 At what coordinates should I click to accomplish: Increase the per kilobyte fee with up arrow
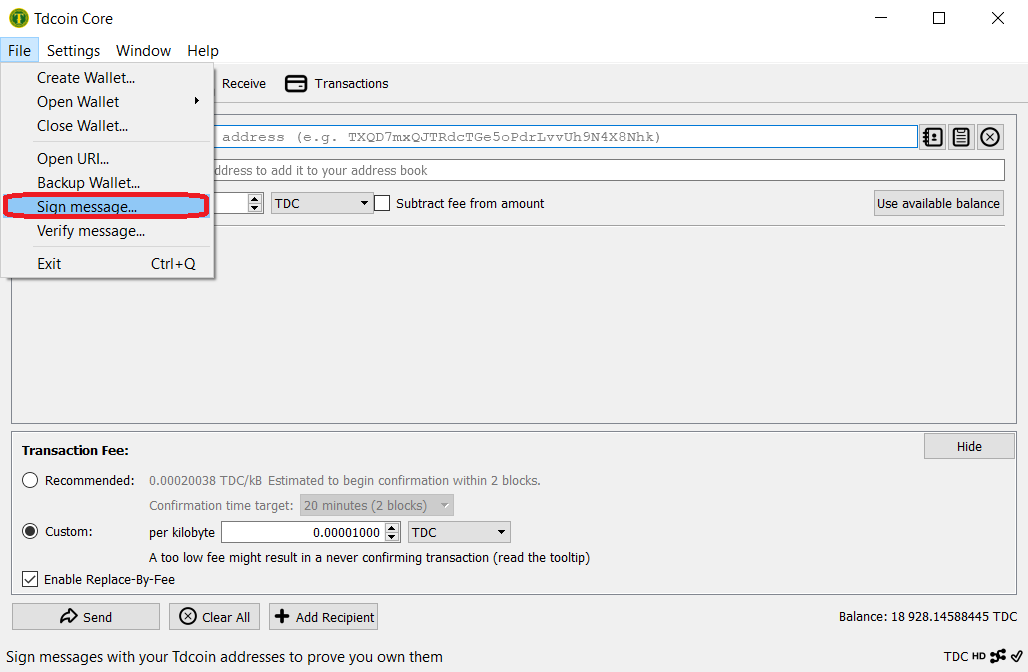coord(392,527)
